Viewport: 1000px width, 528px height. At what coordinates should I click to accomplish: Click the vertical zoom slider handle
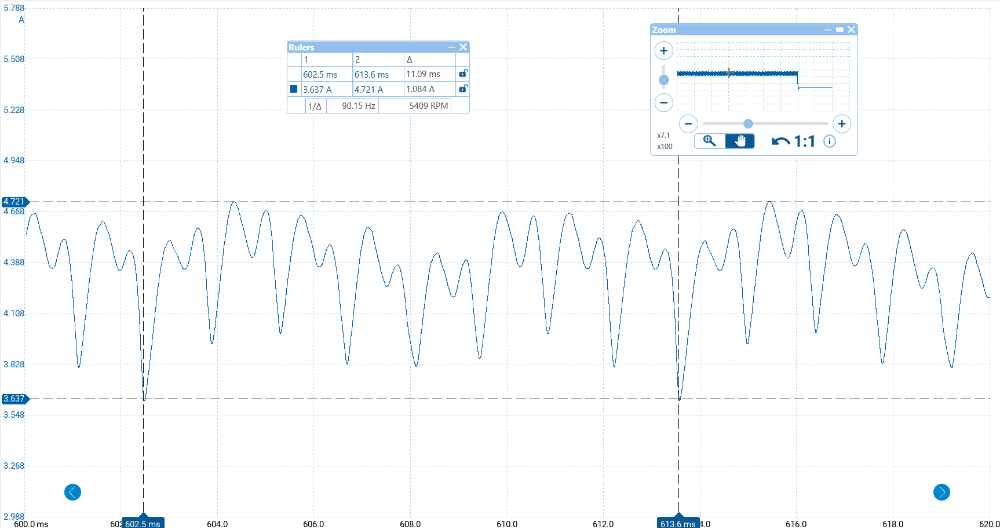[x=663, y=80]
